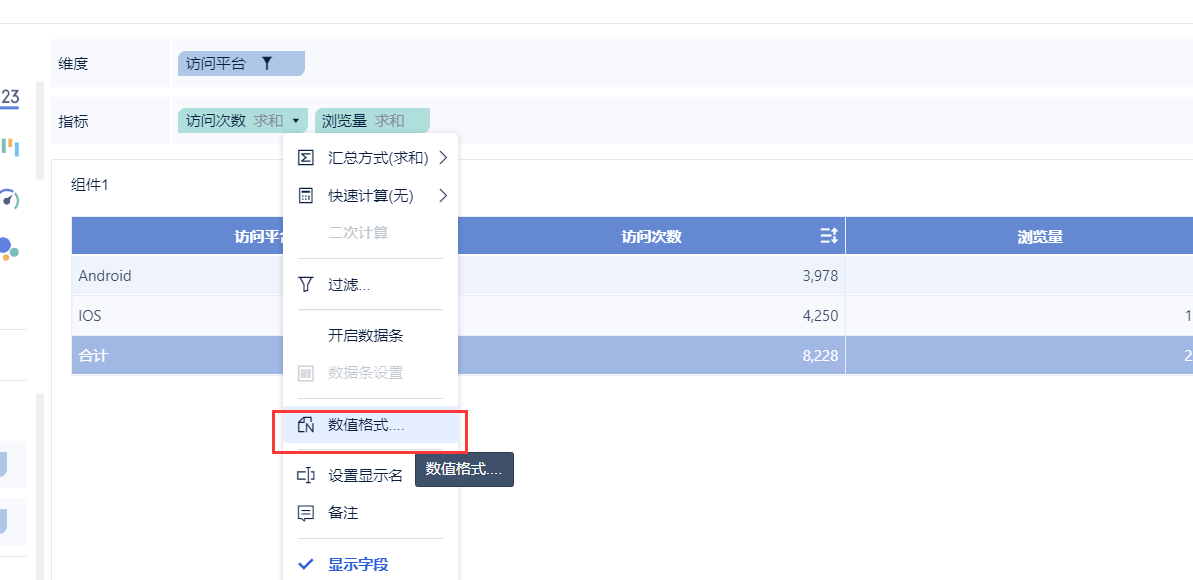Select the bubble chart type icon

[8, 247]
